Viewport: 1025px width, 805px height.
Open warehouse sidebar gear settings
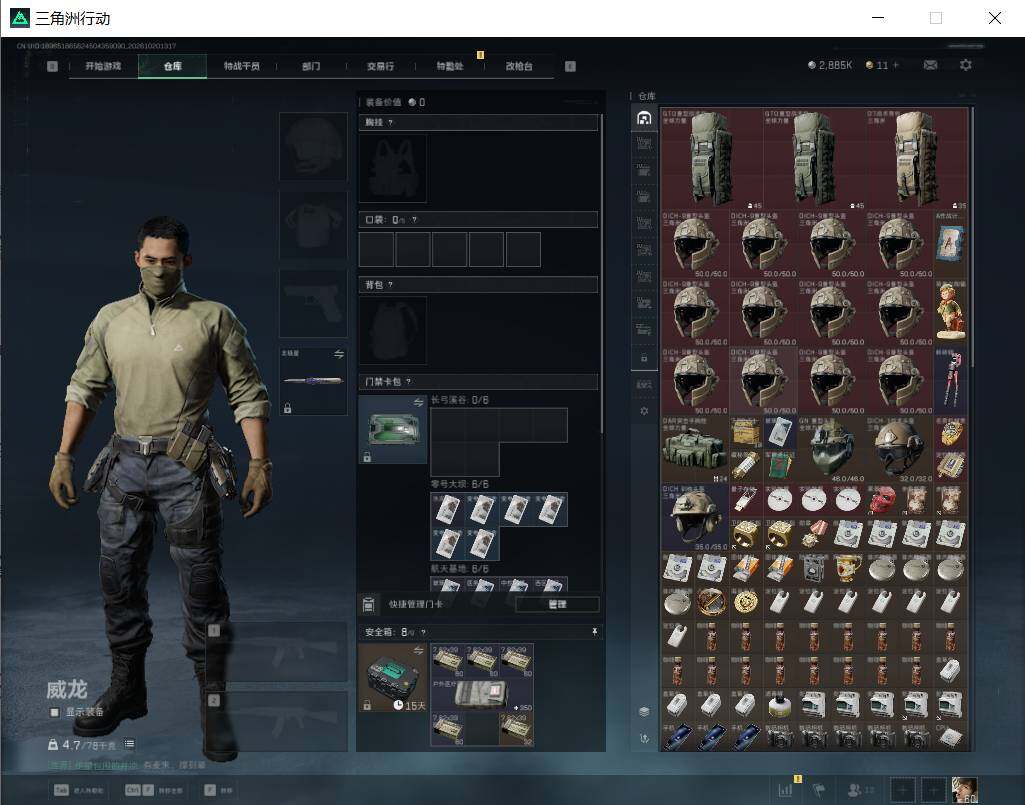pyautogui.click(x=644, y=411)
